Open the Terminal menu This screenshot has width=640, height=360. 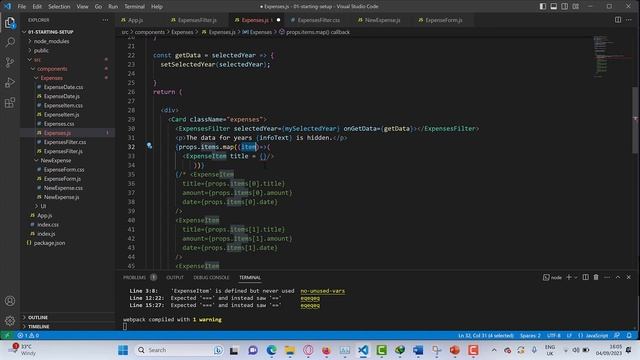(x=134, y=7)
